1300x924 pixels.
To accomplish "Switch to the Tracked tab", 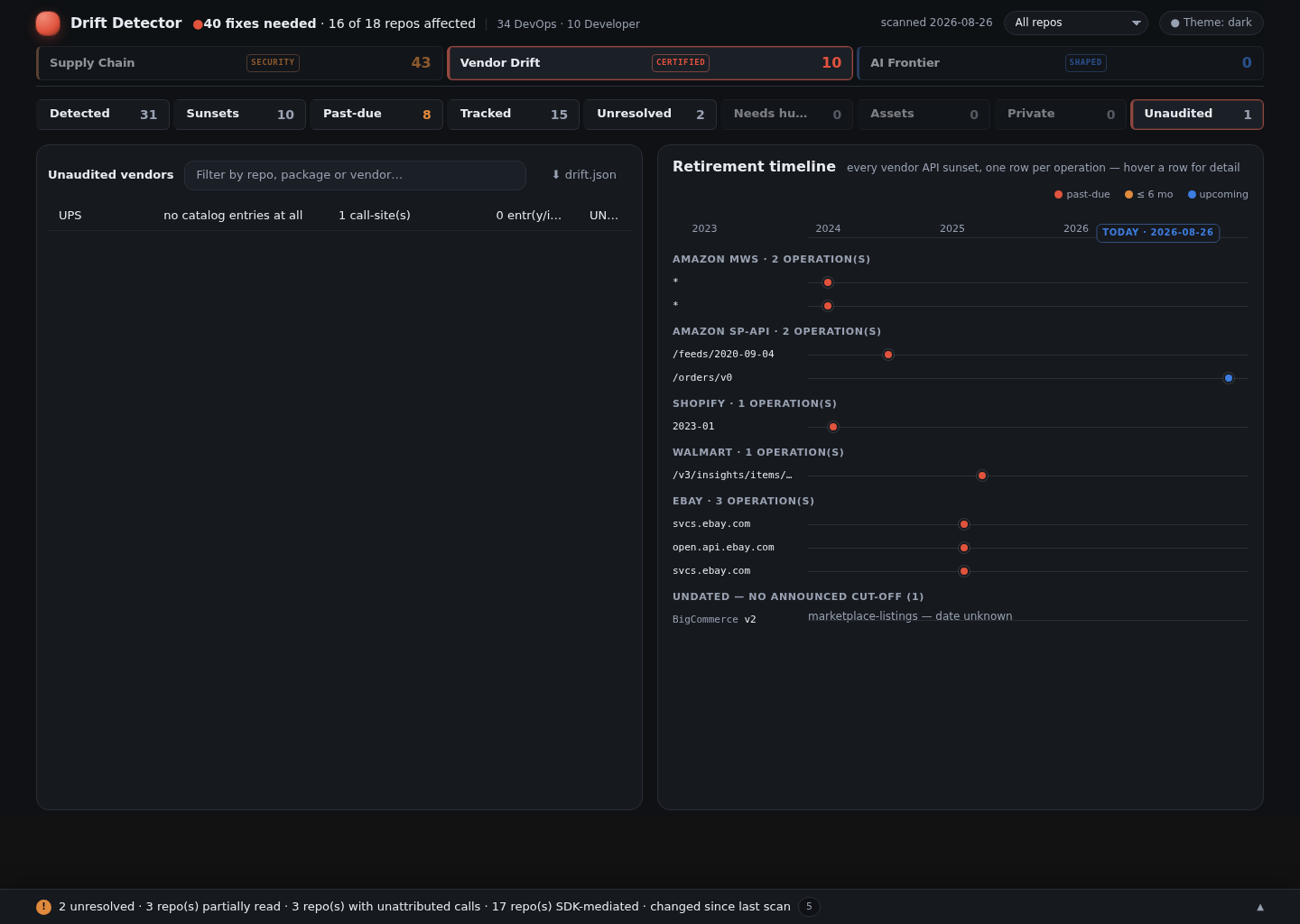I will 513,115.
